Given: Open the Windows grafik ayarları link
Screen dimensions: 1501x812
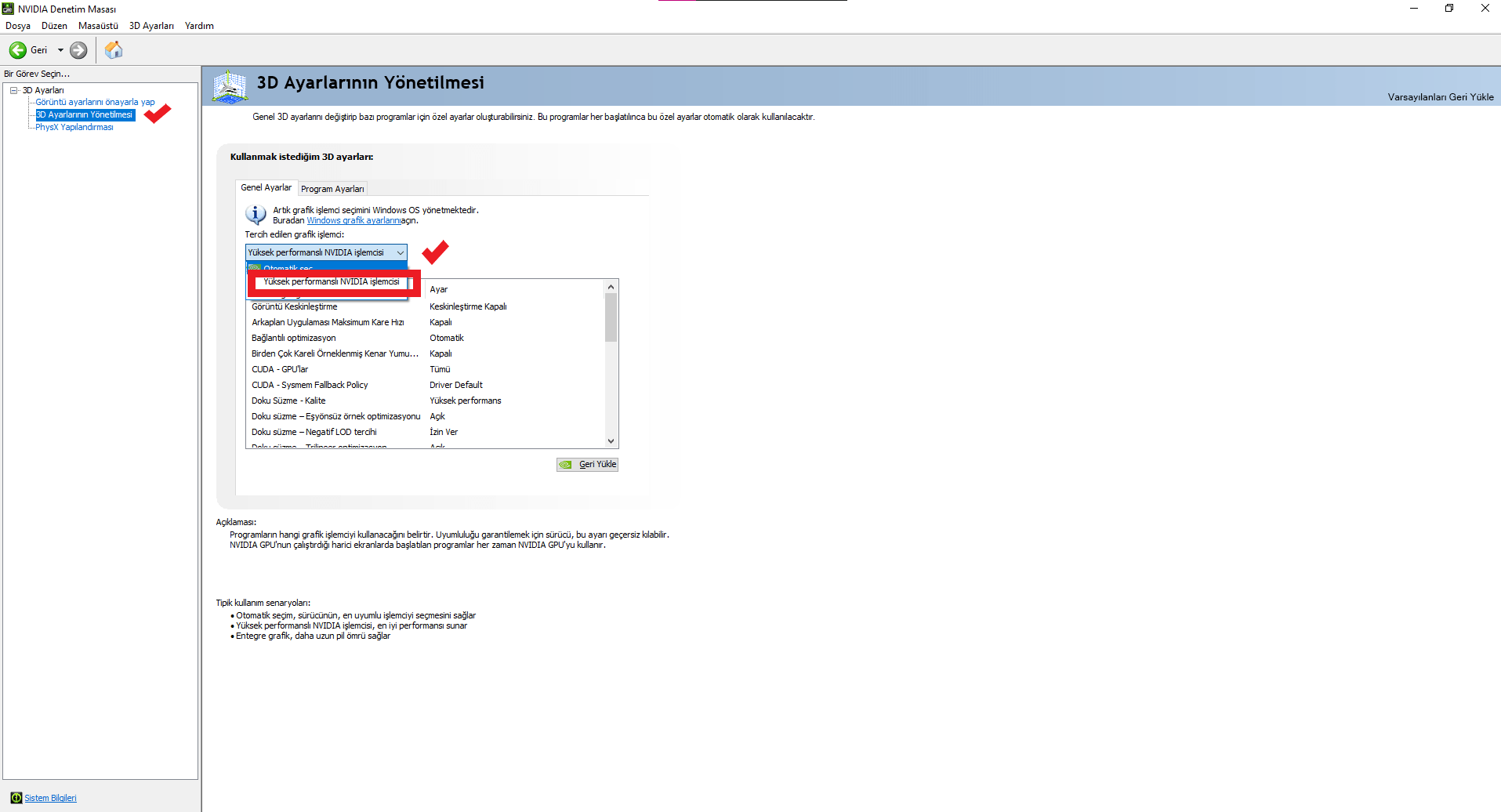Looking at the screenshot, I should pyautogui.click(x=353, y=220).
